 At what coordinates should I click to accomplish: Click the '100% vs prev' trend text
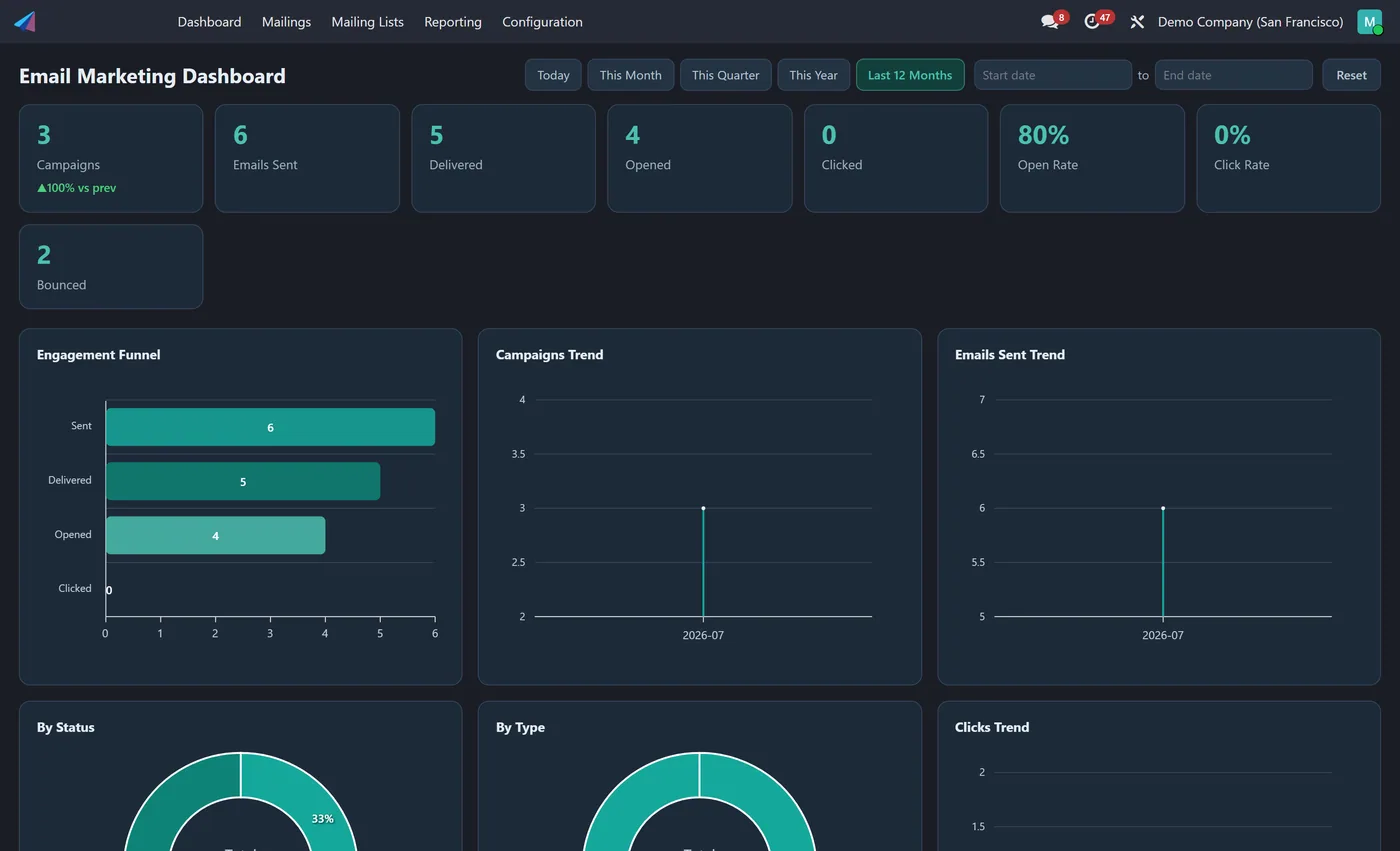[x=77, y=188]
